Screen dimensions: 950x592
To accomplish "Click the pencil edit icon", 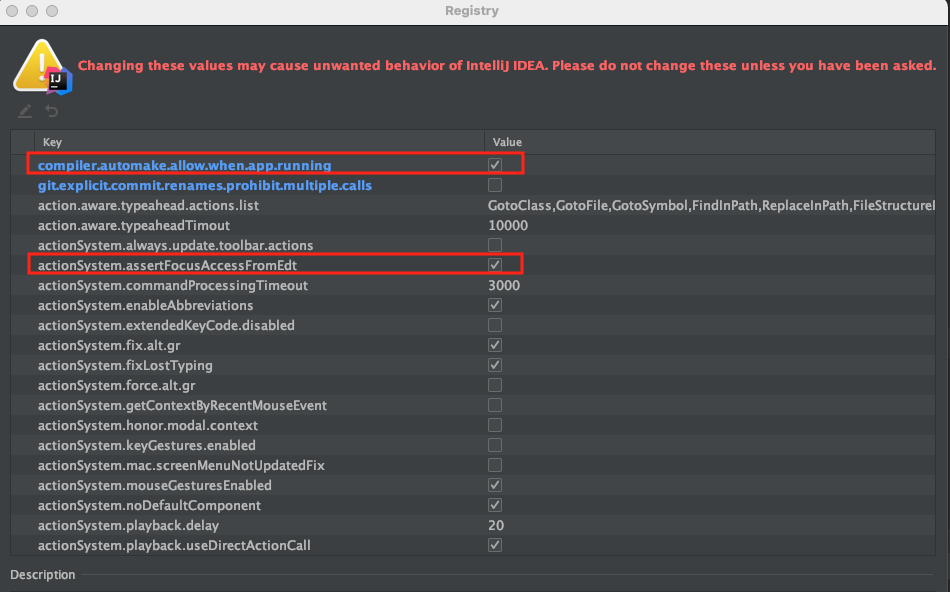I will 25,111.
